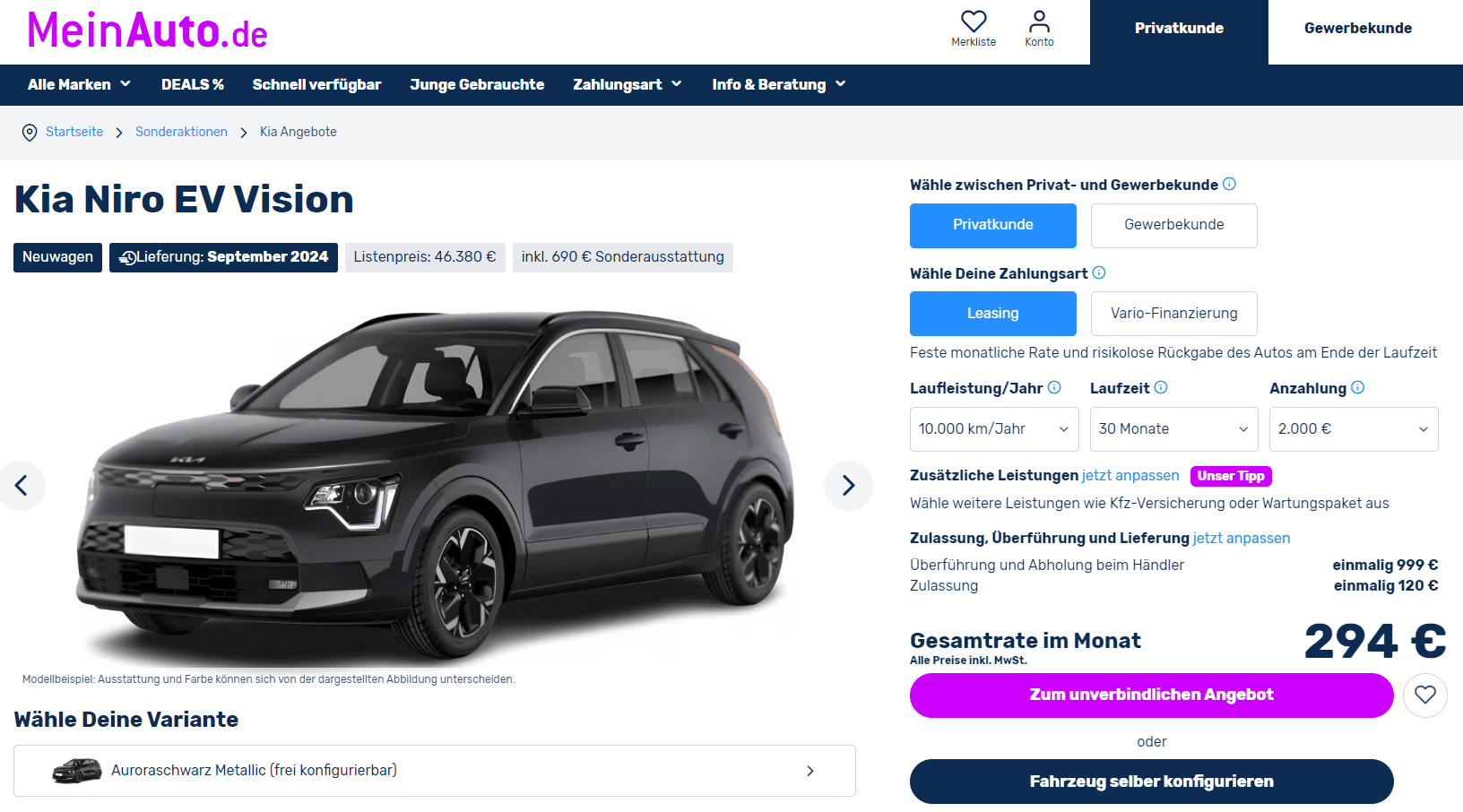This screenshot has width=1463, height=812.
Task: Click the main Kia Niro car image
Action: click(435, 484)
